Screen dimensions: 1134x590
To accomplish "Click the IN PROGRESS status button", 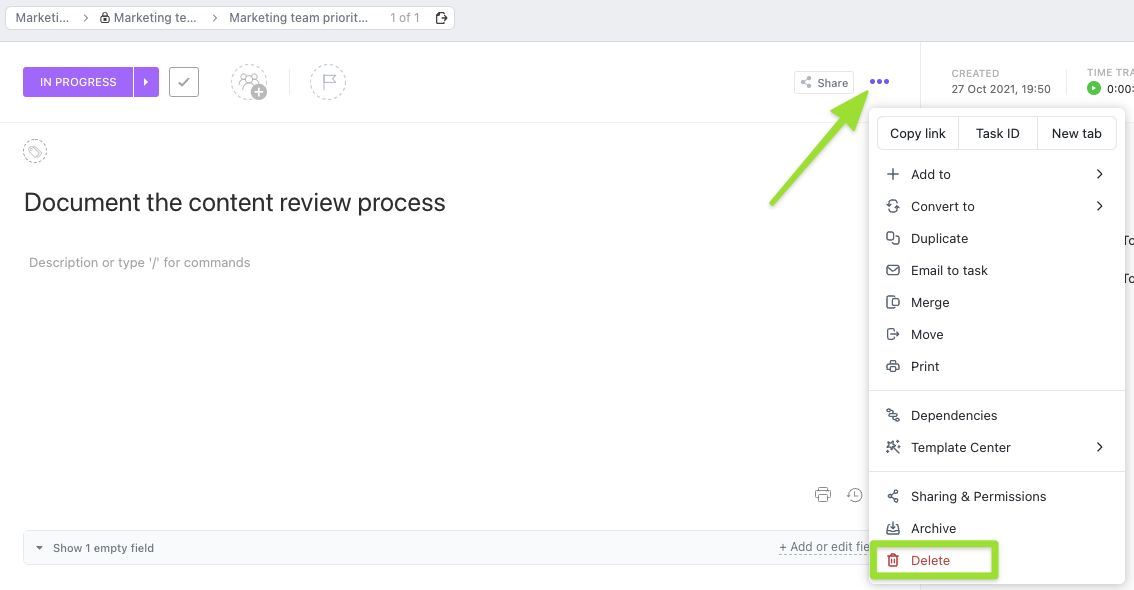I will 78,82.
